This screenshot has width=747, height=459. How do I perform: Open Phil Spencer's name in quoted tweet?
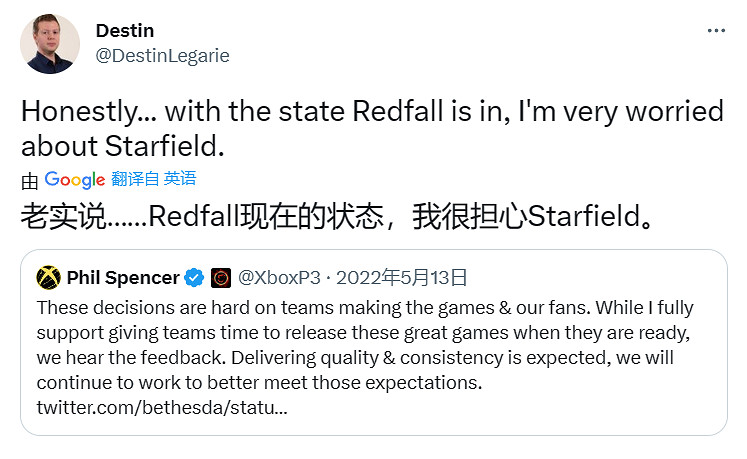(x=123, y=277)
